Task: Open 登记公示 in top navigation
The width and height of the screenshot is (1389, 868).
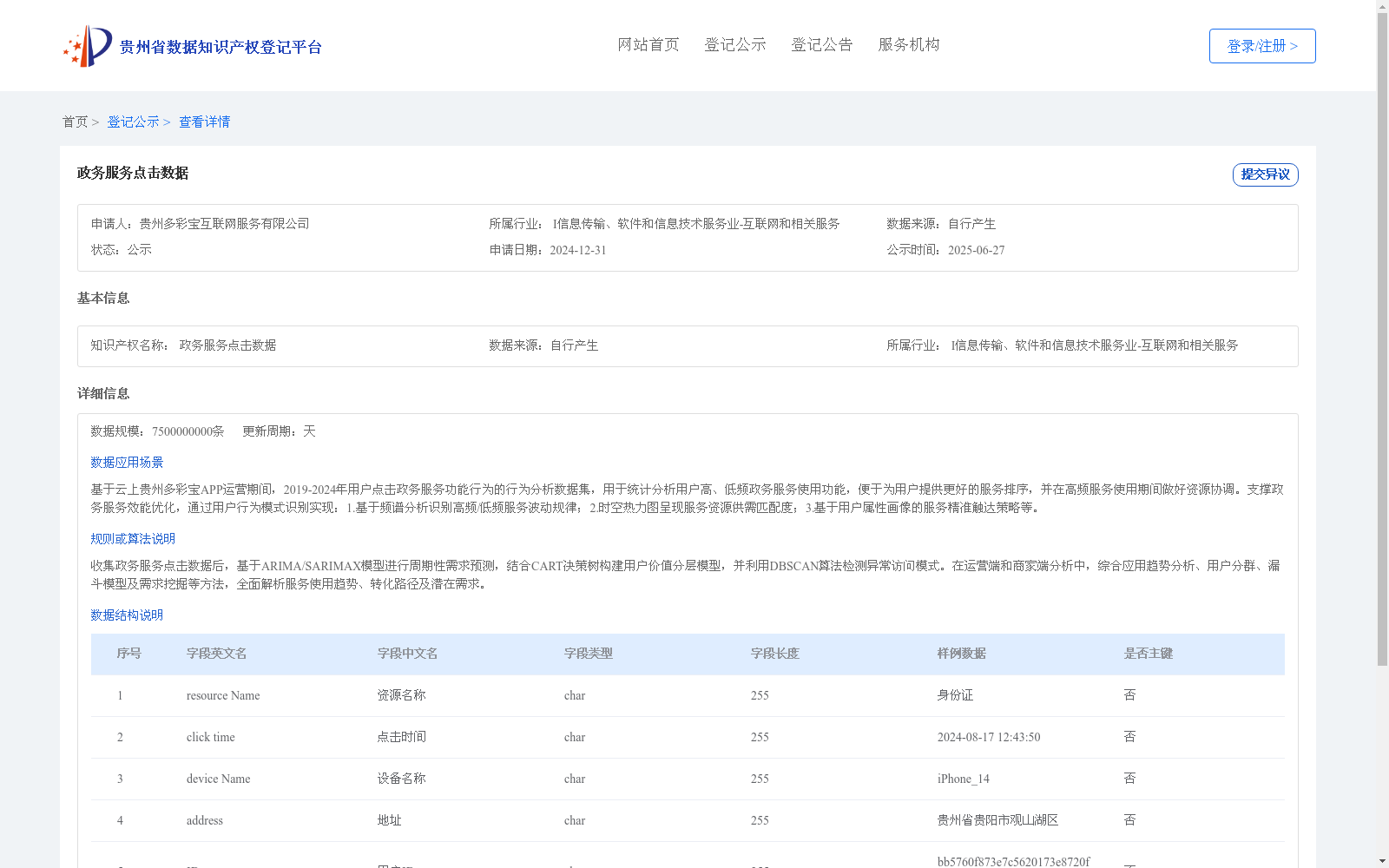Action: pyautogui.click(x=735, y=45)
